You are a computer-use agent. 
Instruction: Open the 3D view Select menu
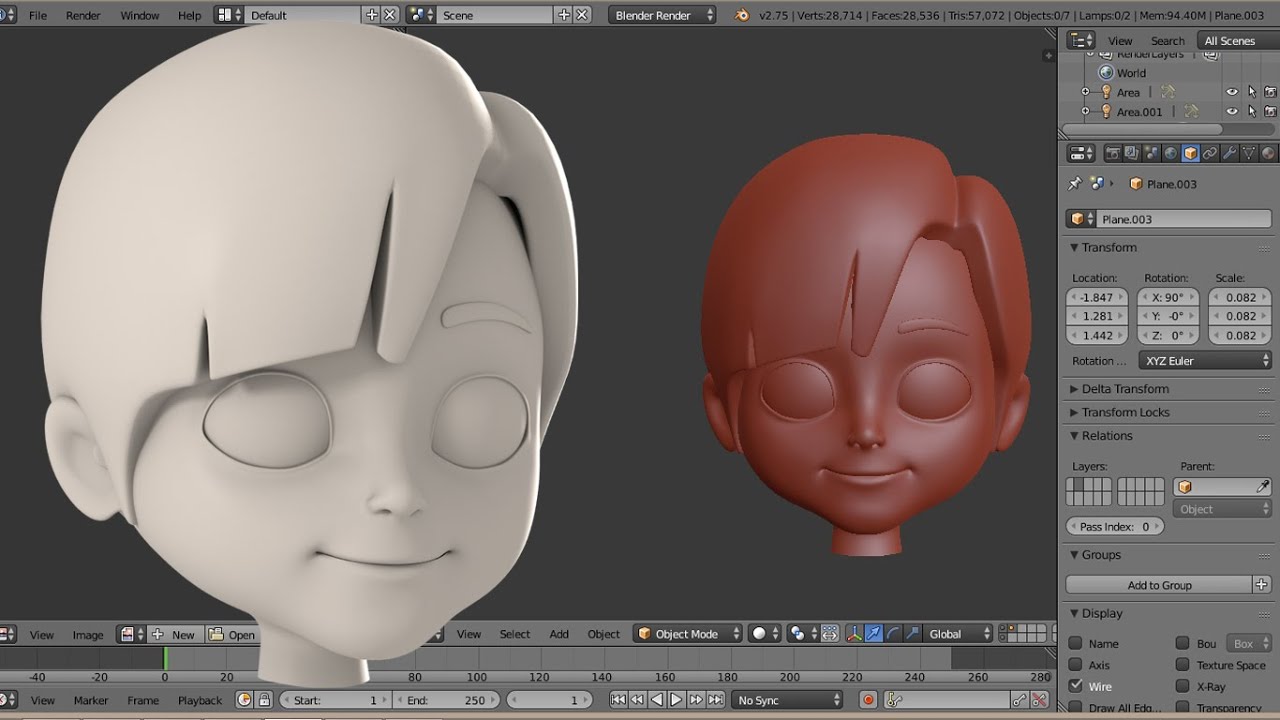515,634
